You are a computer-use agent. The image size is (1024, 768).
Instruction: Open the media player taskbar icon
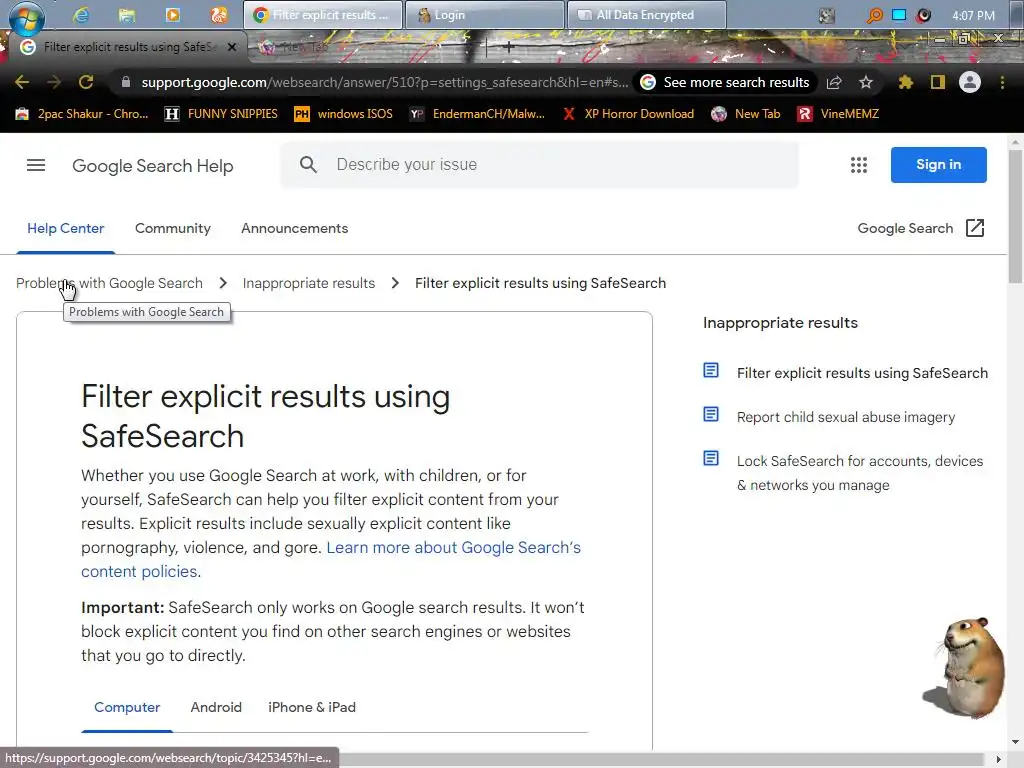point(172,15)
